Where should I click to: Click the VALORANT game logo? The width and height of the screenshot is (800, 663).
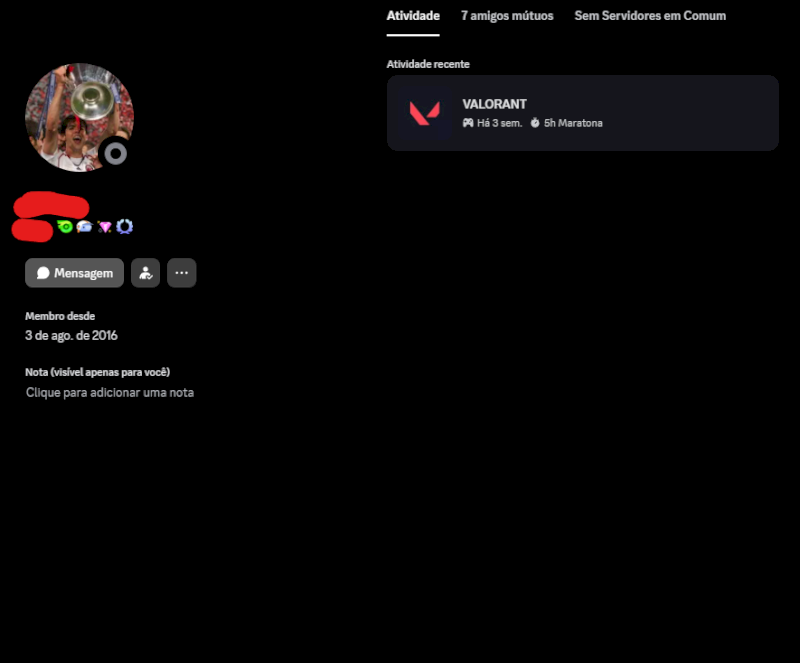click(424, 113)
